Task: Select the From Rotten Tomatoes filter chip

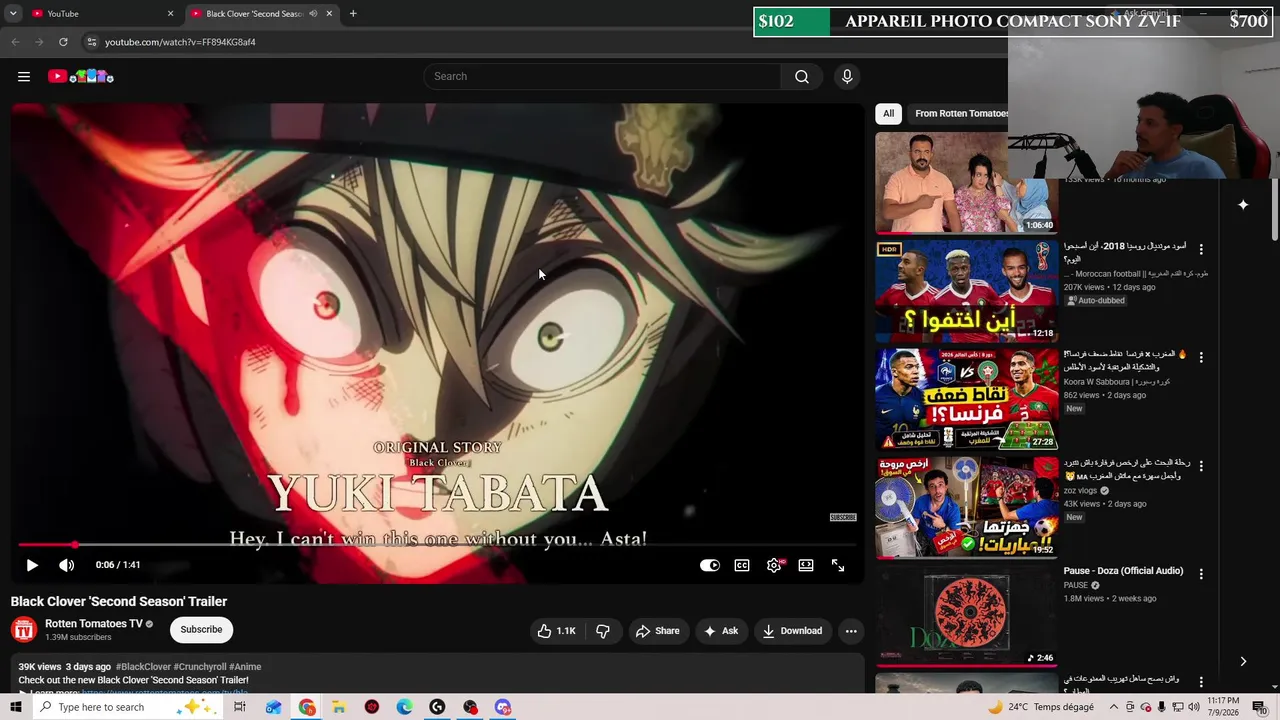Action: [960, 113]
